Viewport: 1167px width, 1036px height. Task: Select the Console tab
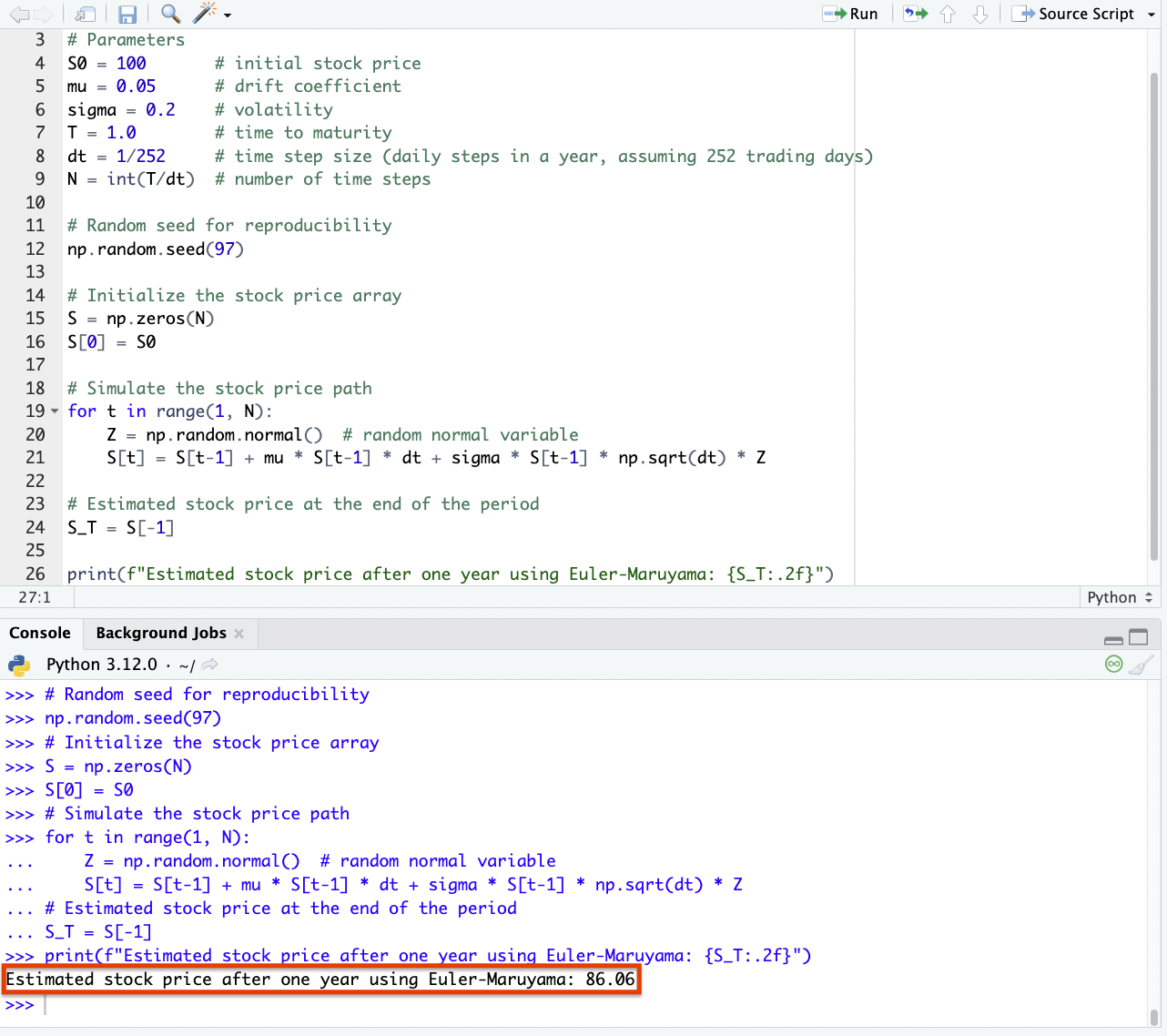40,633
